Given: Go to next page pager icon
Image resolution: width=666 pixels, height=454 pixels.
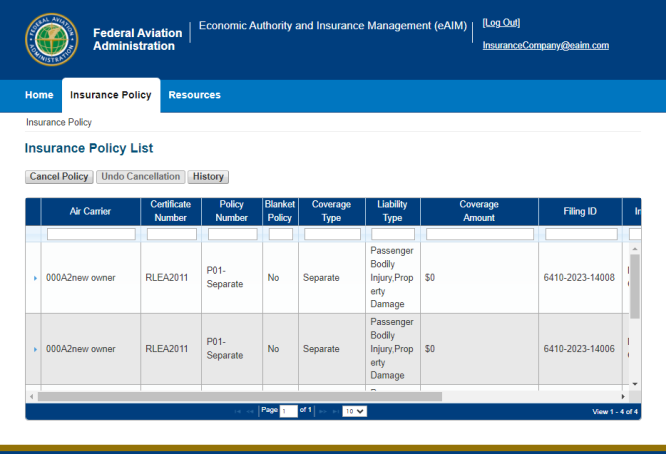Looking at the screenshot, I should coord(323,411).
